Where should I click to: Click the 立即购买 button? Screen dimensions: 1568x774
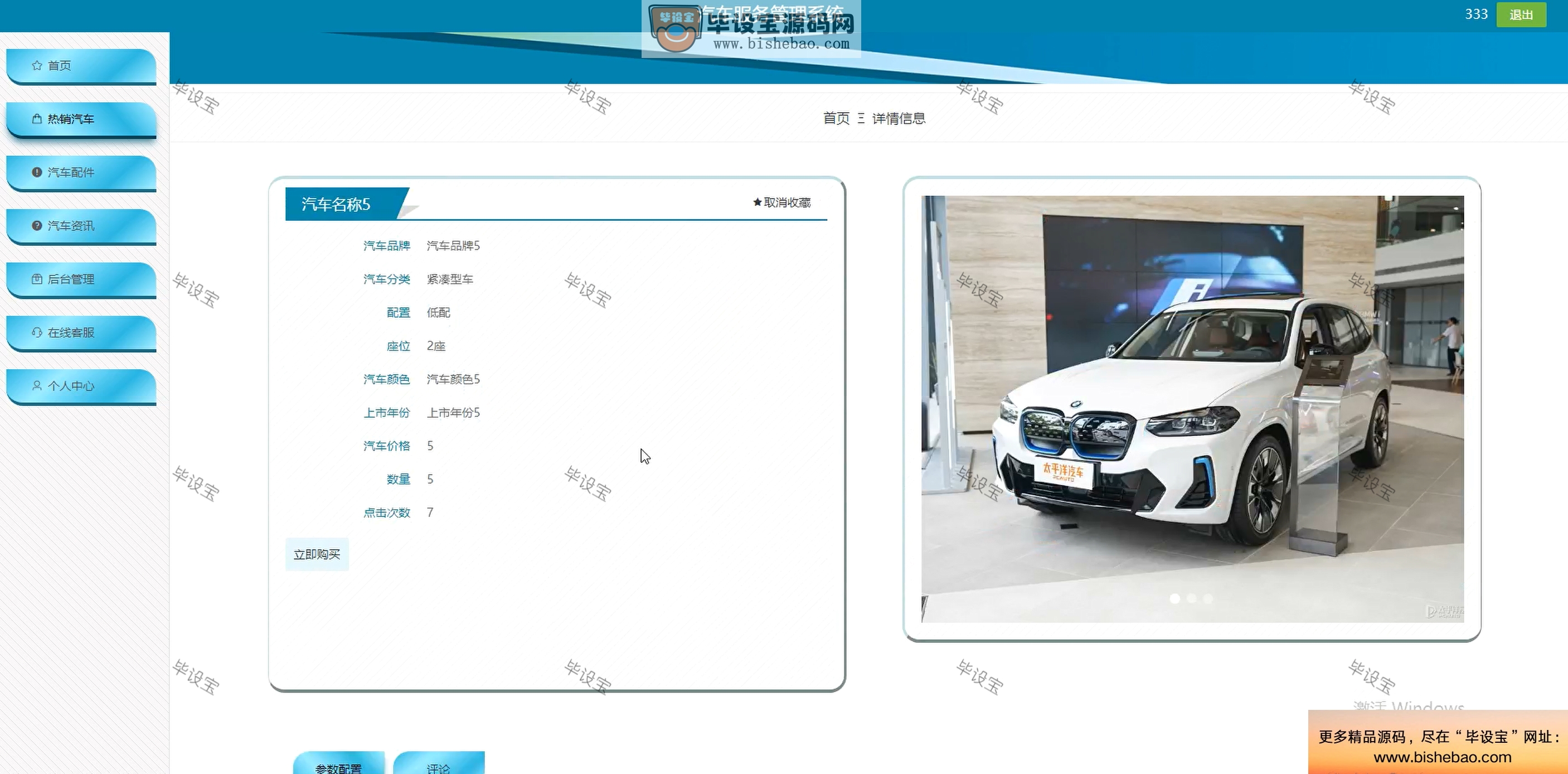[x=317, y=554]
